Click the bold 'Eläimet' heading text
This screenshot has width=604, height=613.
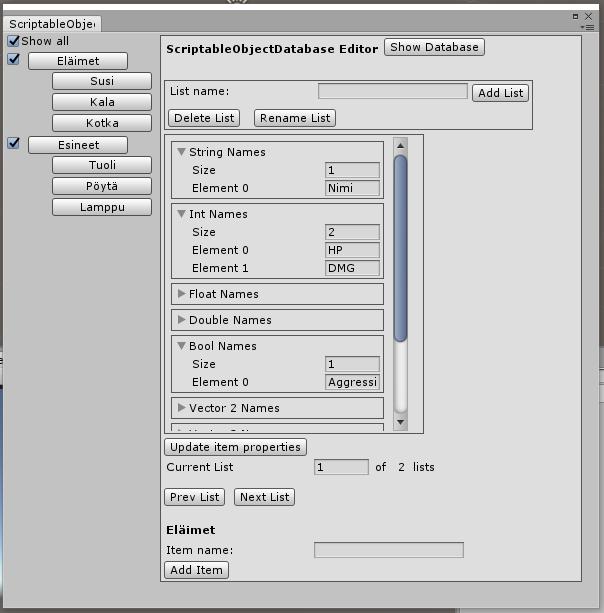190,530
